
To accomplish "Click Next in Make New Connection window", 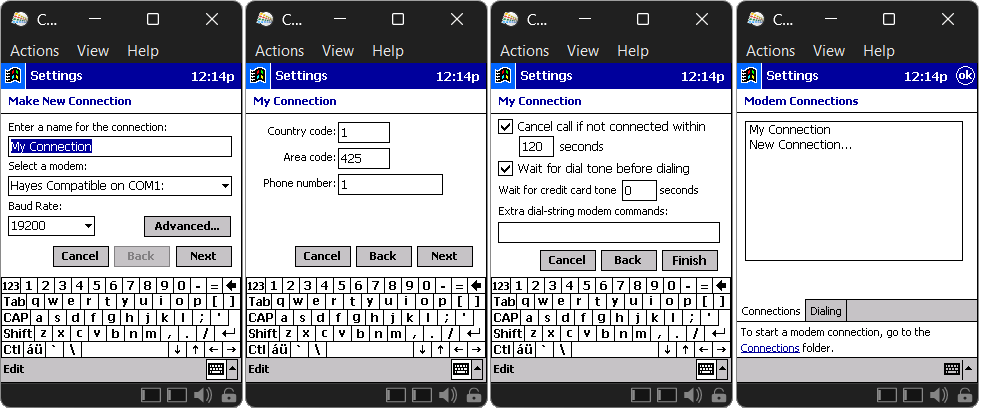I will (x=203, y=256).
